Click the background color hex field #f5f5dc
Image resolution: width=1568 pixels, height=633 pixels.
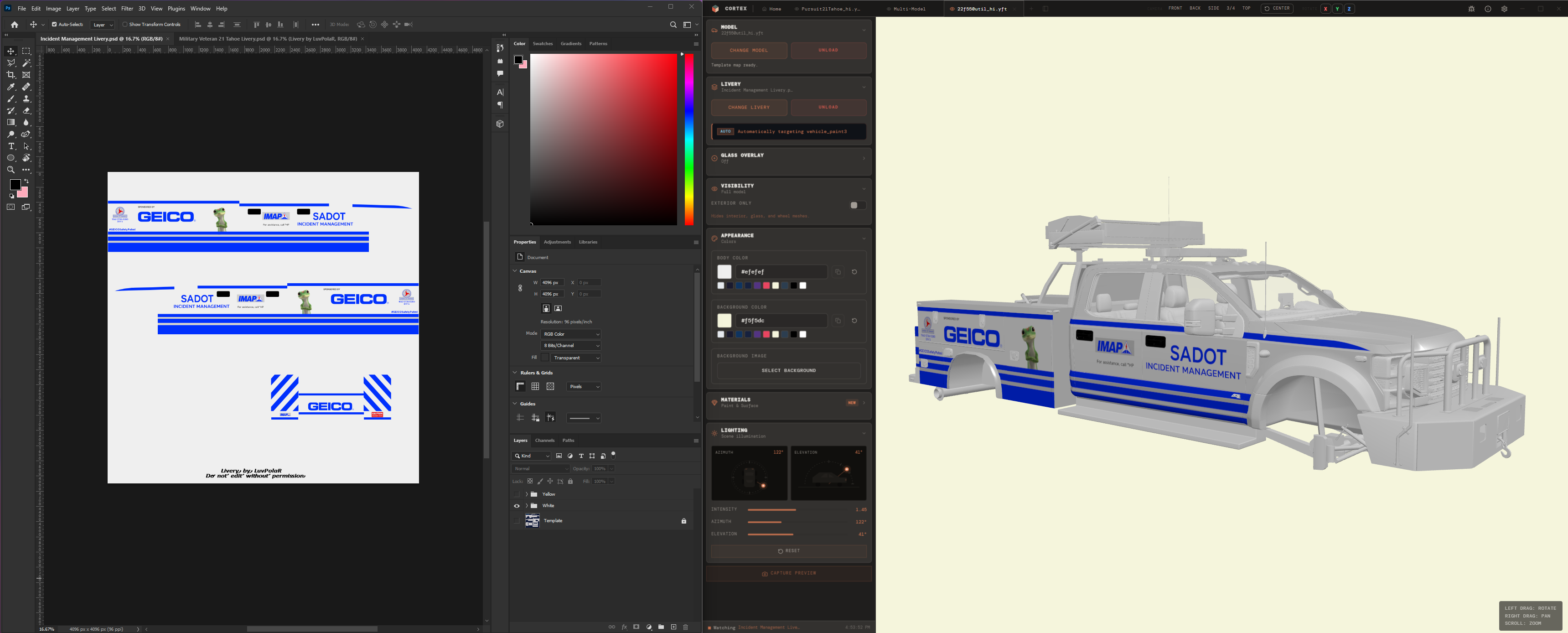point(781,321)
